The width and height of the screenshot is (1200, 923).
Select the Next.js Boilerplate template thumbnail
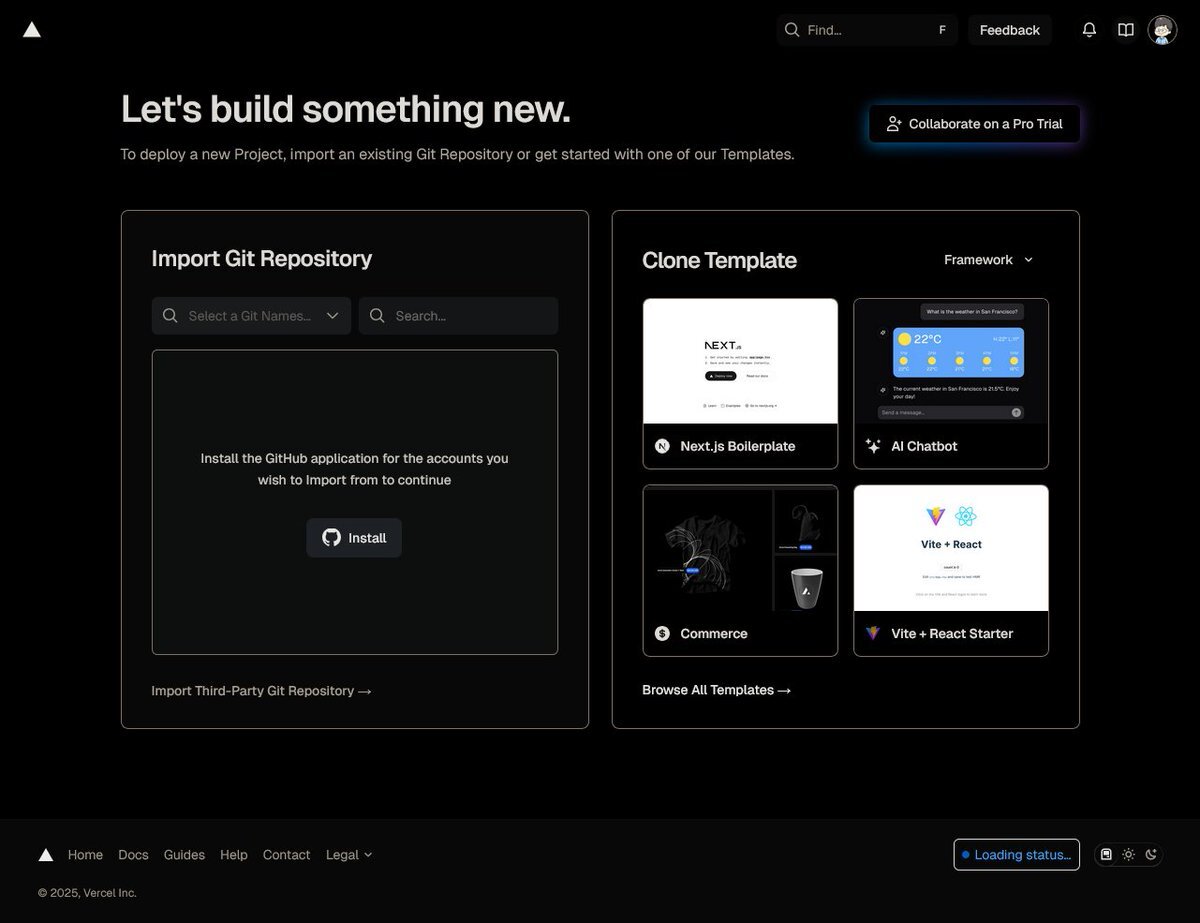(x=740, y=361)
